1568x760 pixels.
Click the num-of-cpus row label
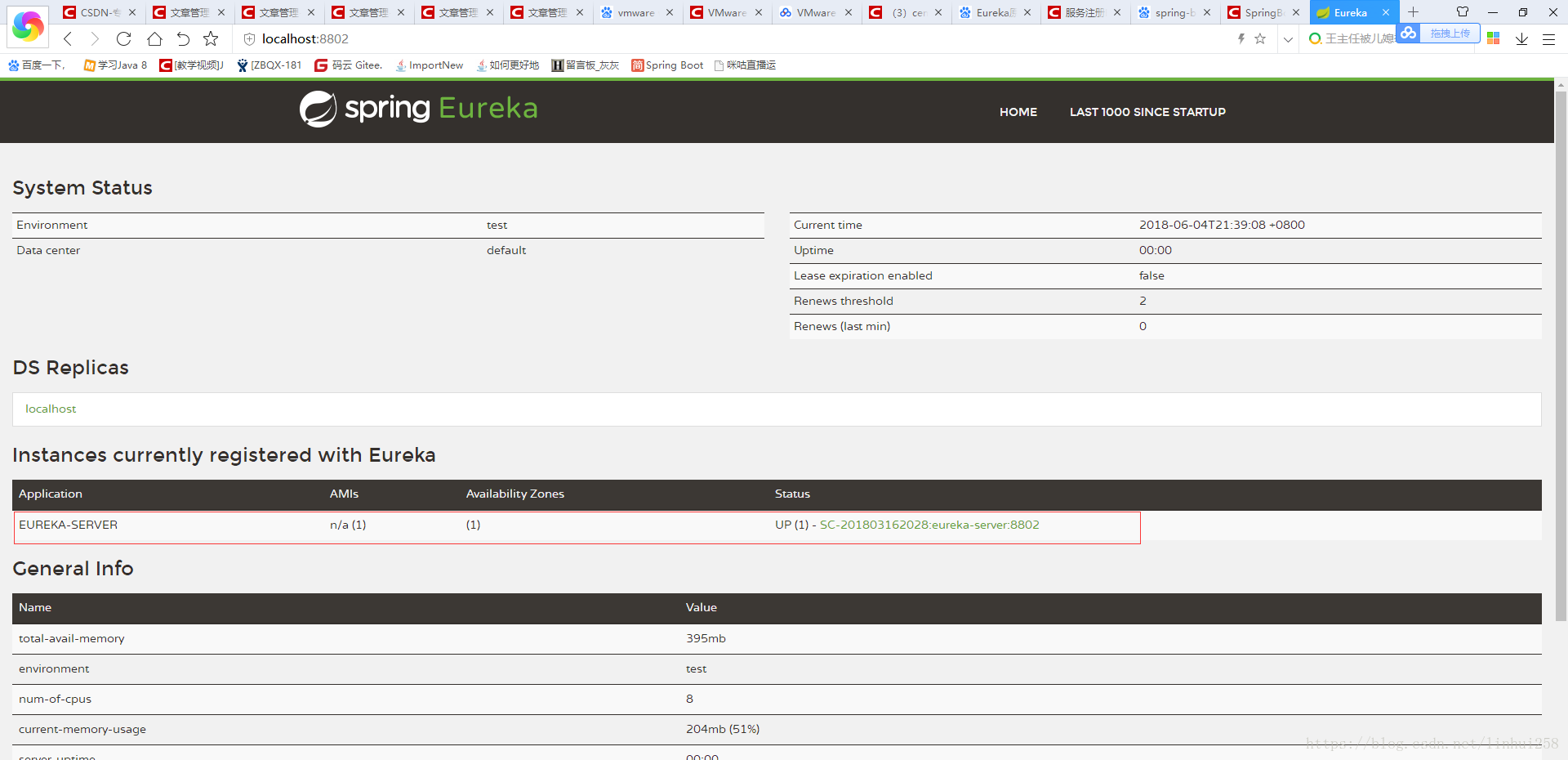(55, 699)
